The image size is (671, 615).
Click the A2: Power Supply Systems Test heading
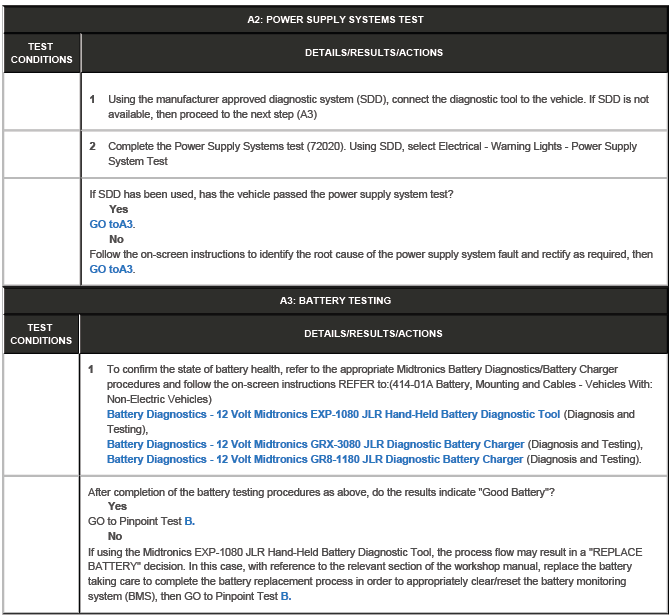pyautogui.click(x=335, y=19)
